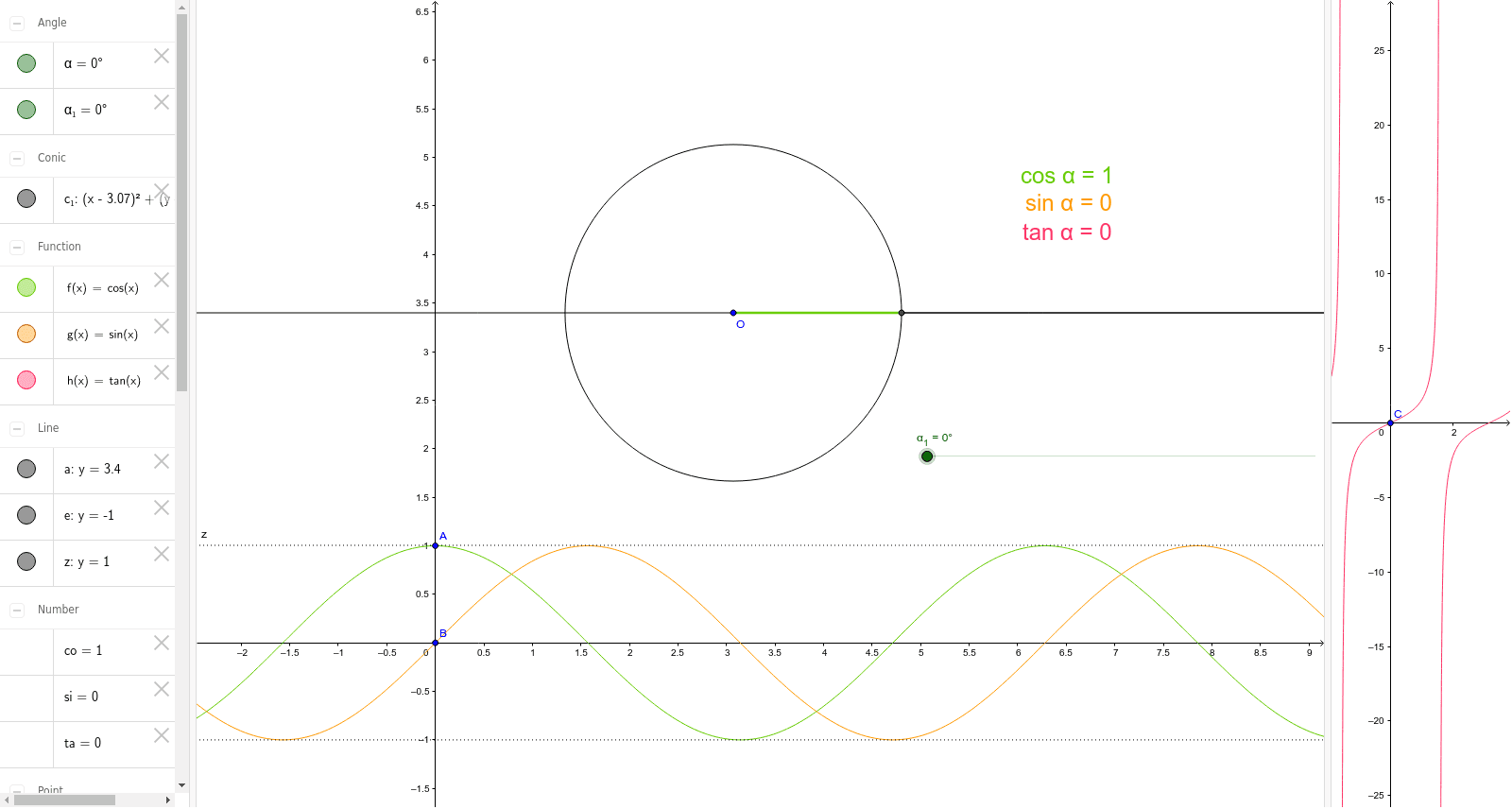Delete number si = 0

[162, 689]
